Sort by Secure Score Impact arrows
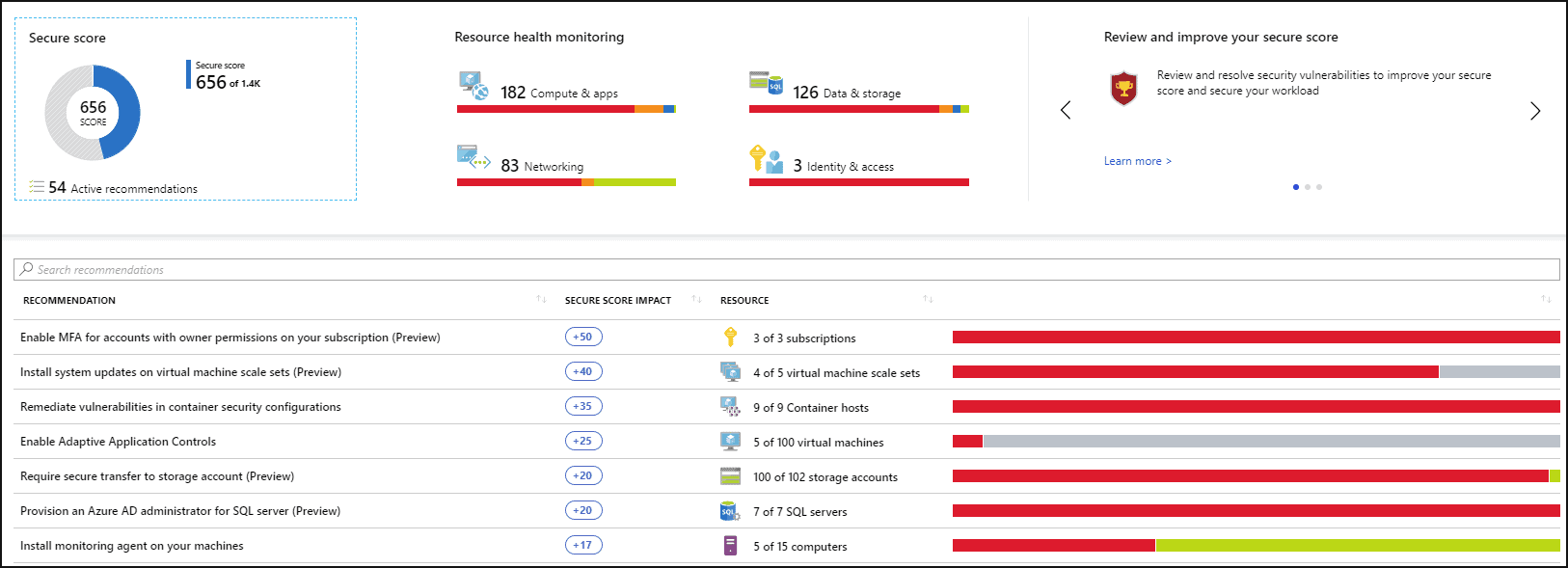Viewport: 1568px width, 568px height. pyautogui.click(x=696, y=300)
